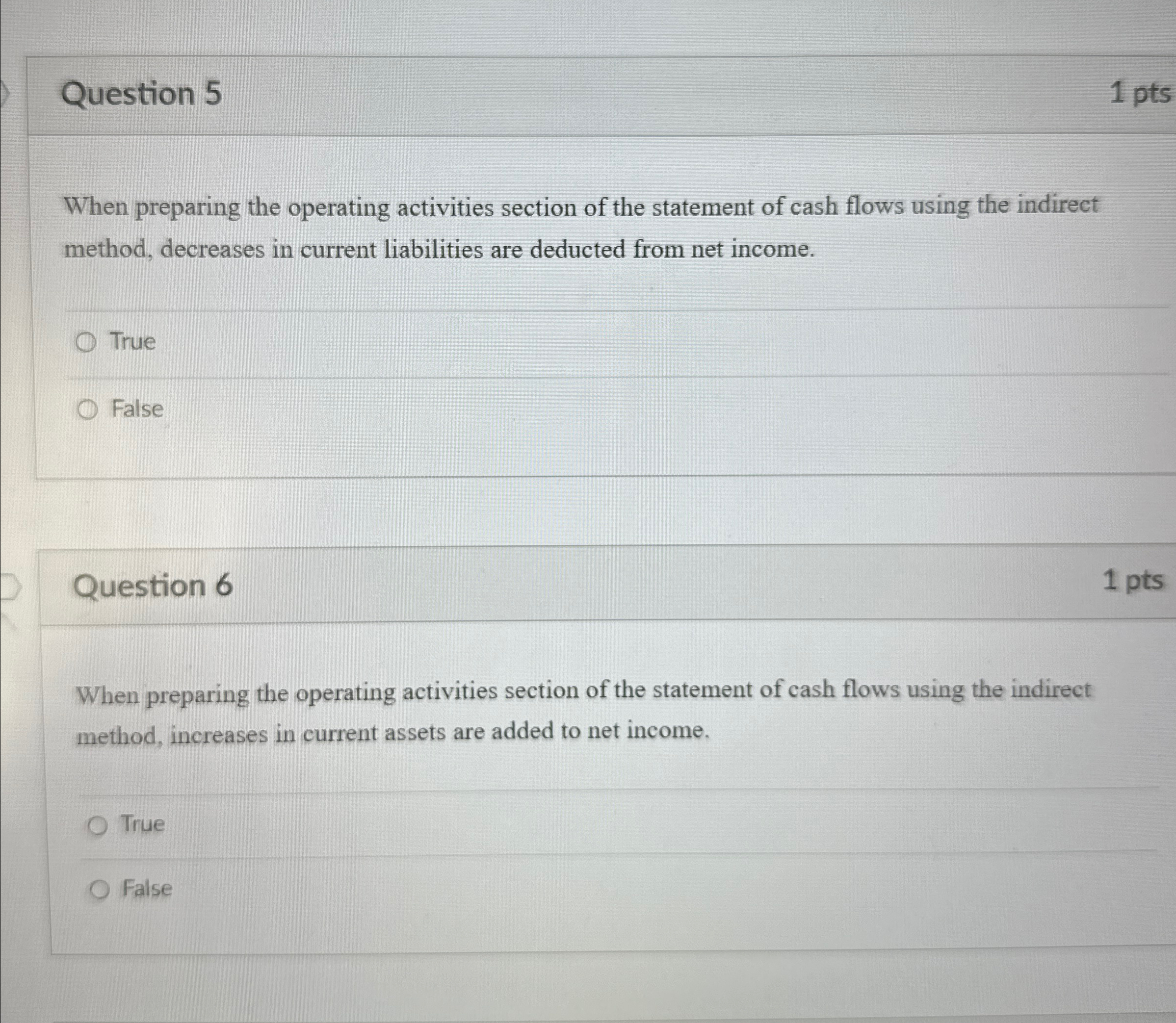Choose the True option under decreases in liabilities question
Screen dimensions: 1176x1023
click(x=87, y=342)
